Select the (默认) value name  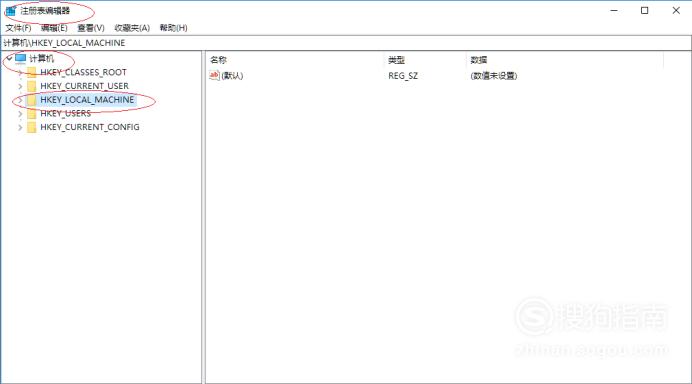(232, 76)
